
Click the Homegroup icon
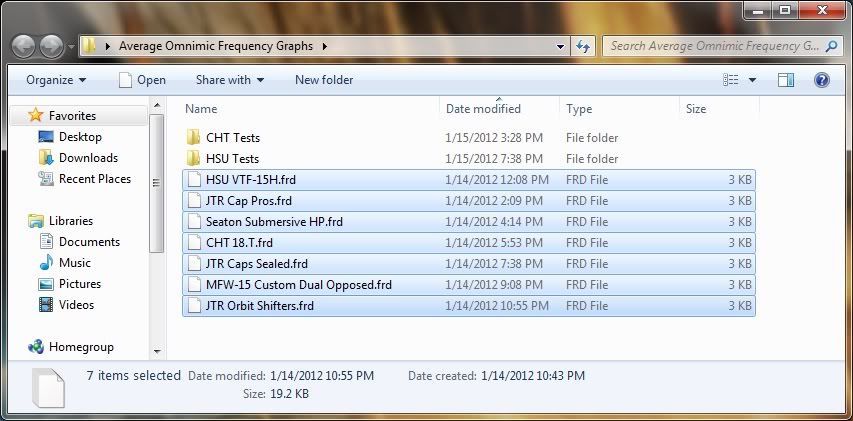36,346
